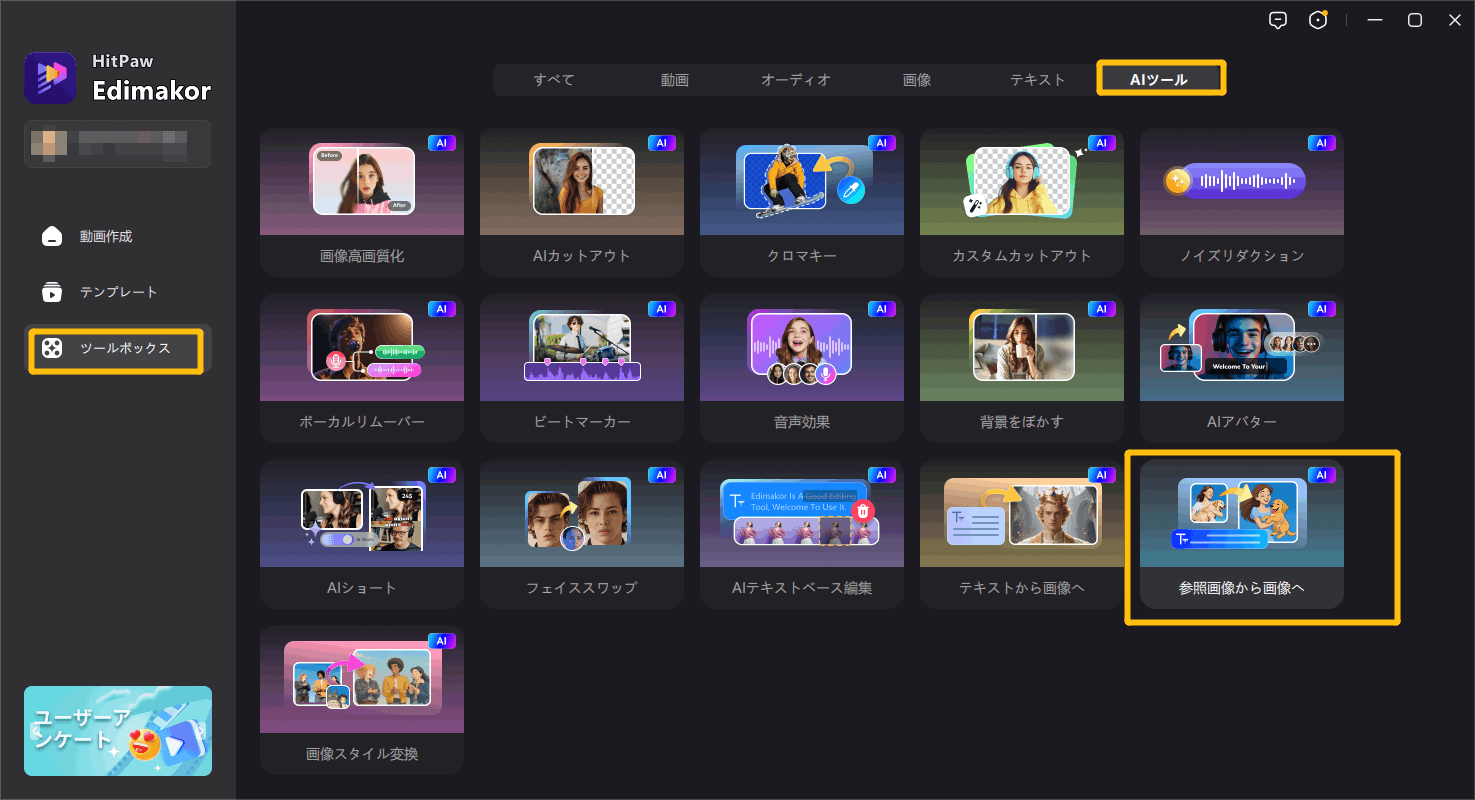
Task: Click the HitPaw Edimakor logo
Action: (50, 78)
